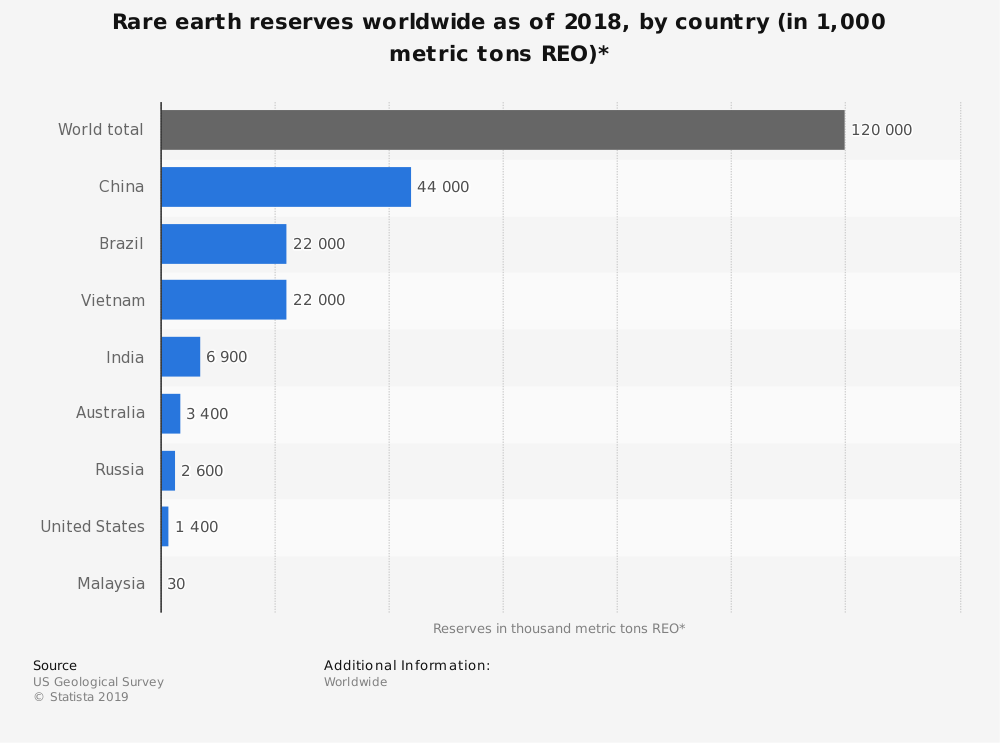
Task: Click the United States bar
Action: pyautogui.click(x=165, y=527)
